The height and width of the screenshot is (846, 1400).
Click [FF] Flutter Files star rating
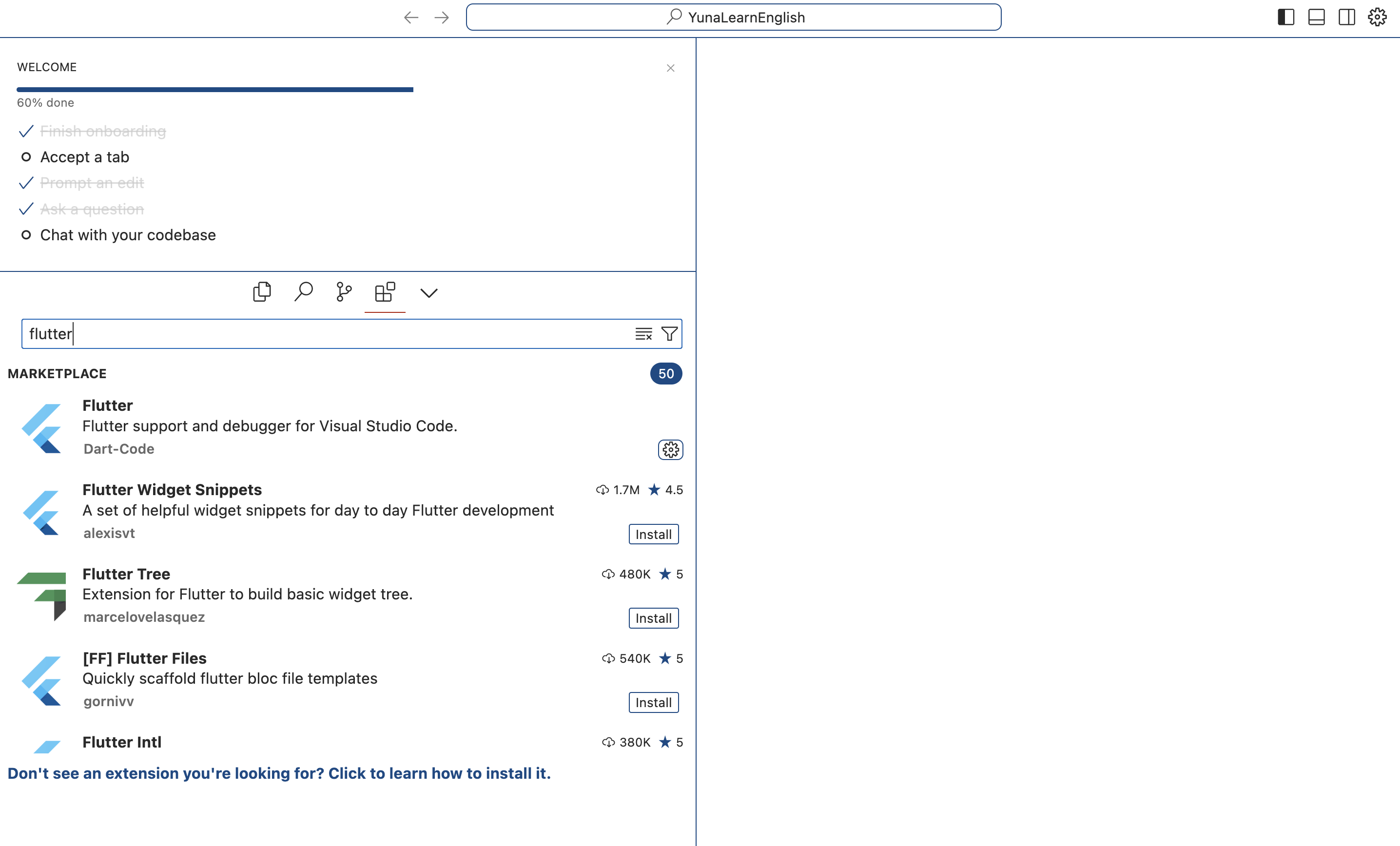[671, 658]
